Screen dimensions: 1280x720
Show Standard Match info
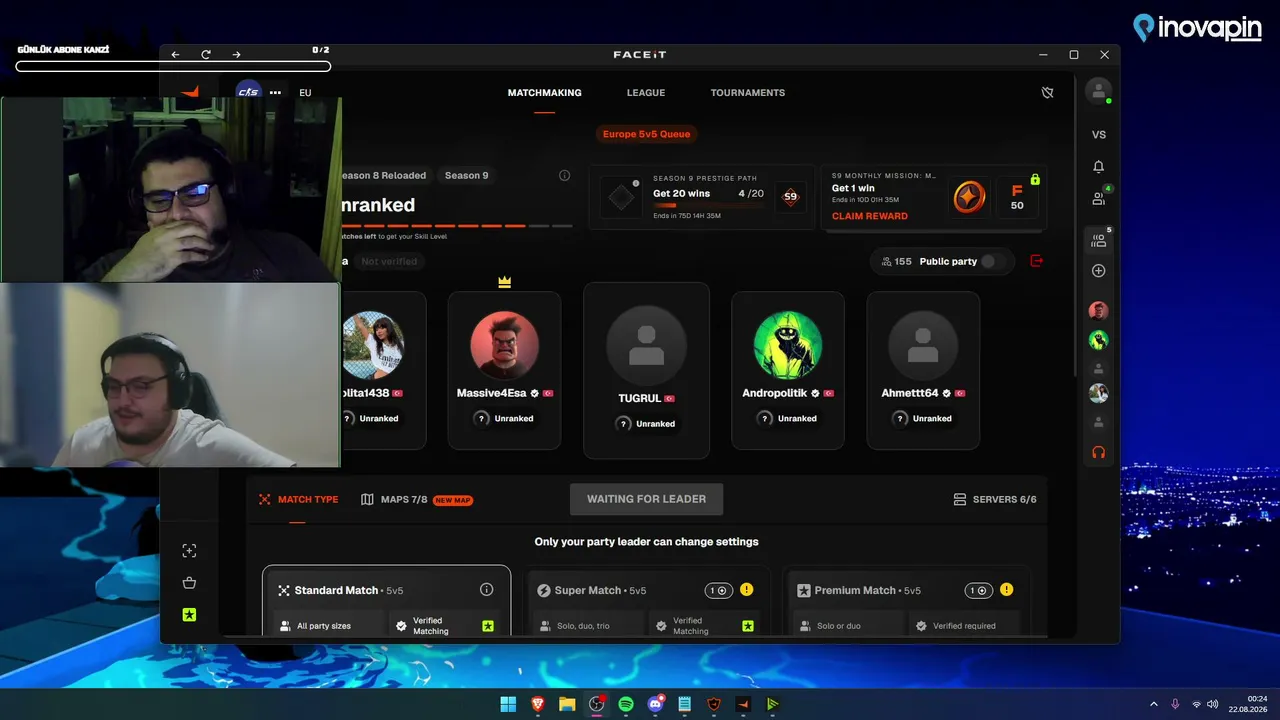point(487,590)
